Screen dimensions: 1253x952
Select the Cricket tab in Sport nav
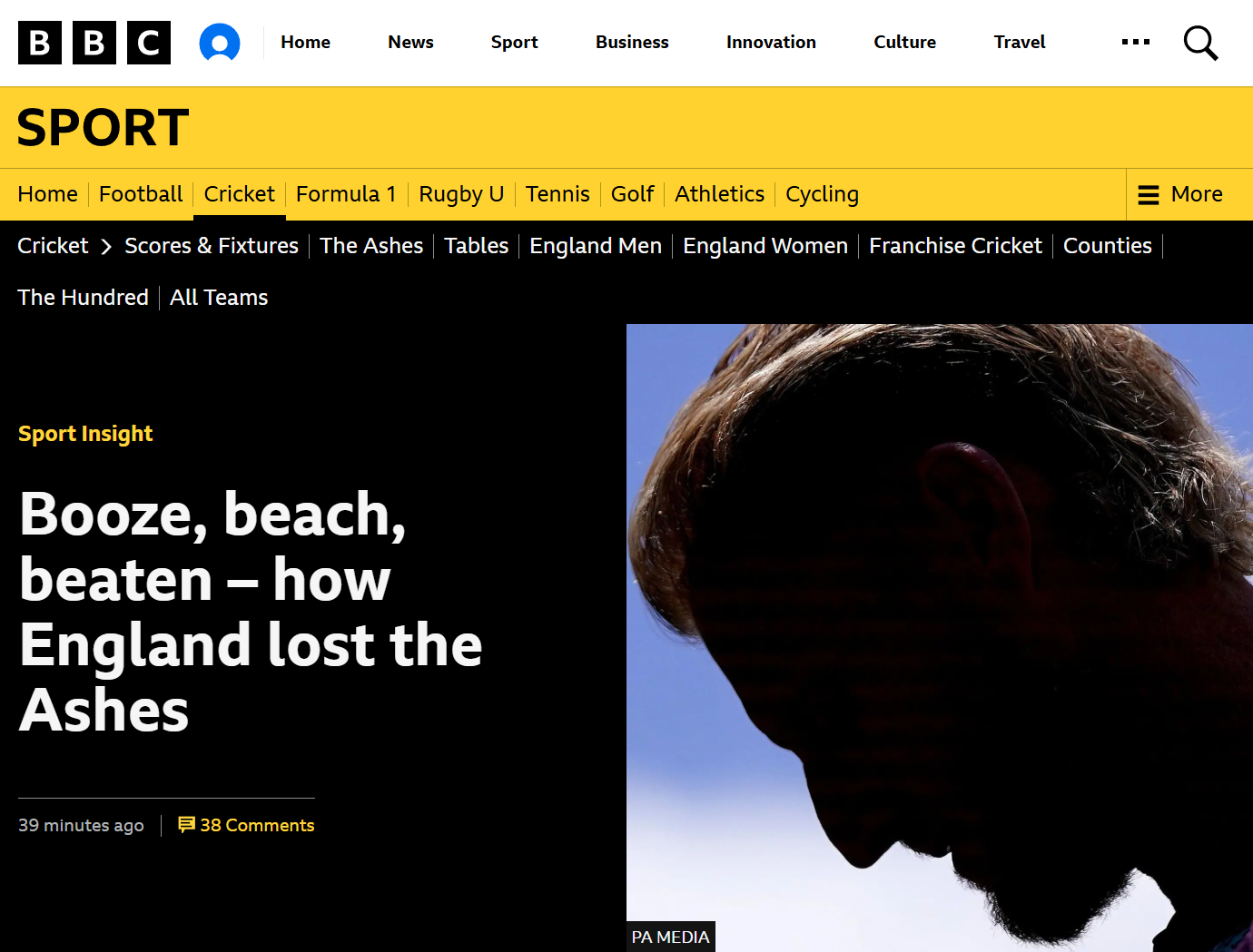(240, 194)
